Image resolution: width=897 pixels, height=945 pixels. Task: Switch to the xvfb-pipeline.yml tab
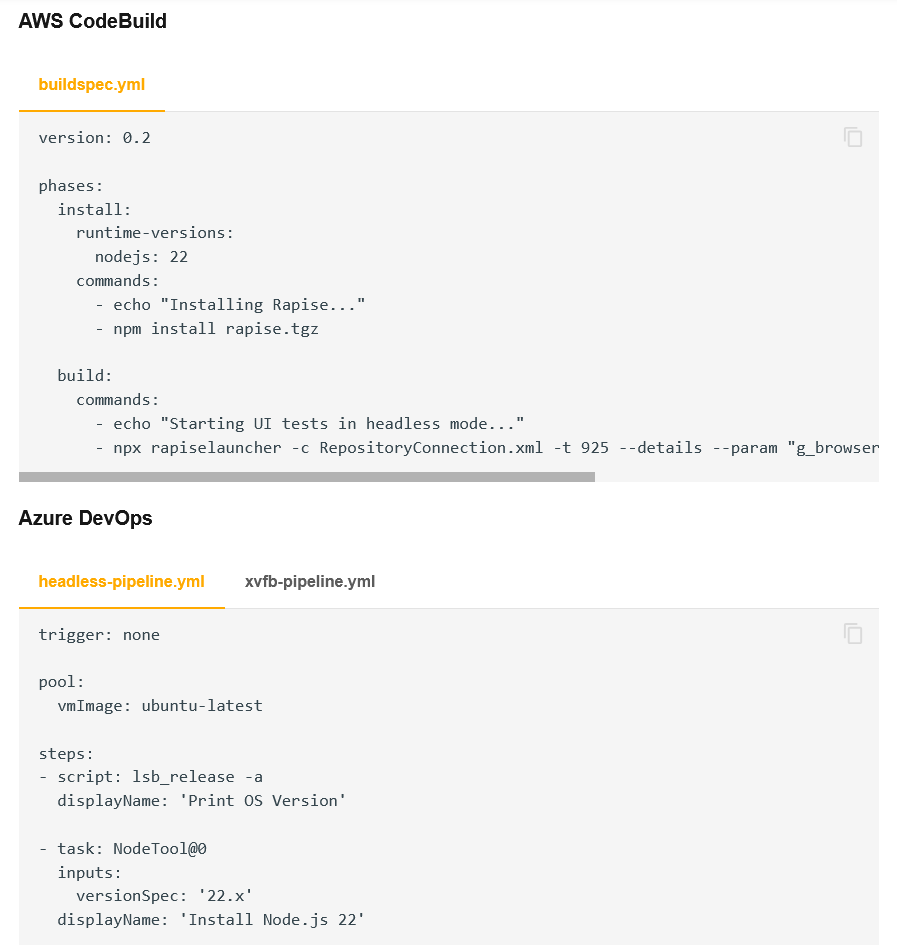pyautogui.click(x=310, y=581)
